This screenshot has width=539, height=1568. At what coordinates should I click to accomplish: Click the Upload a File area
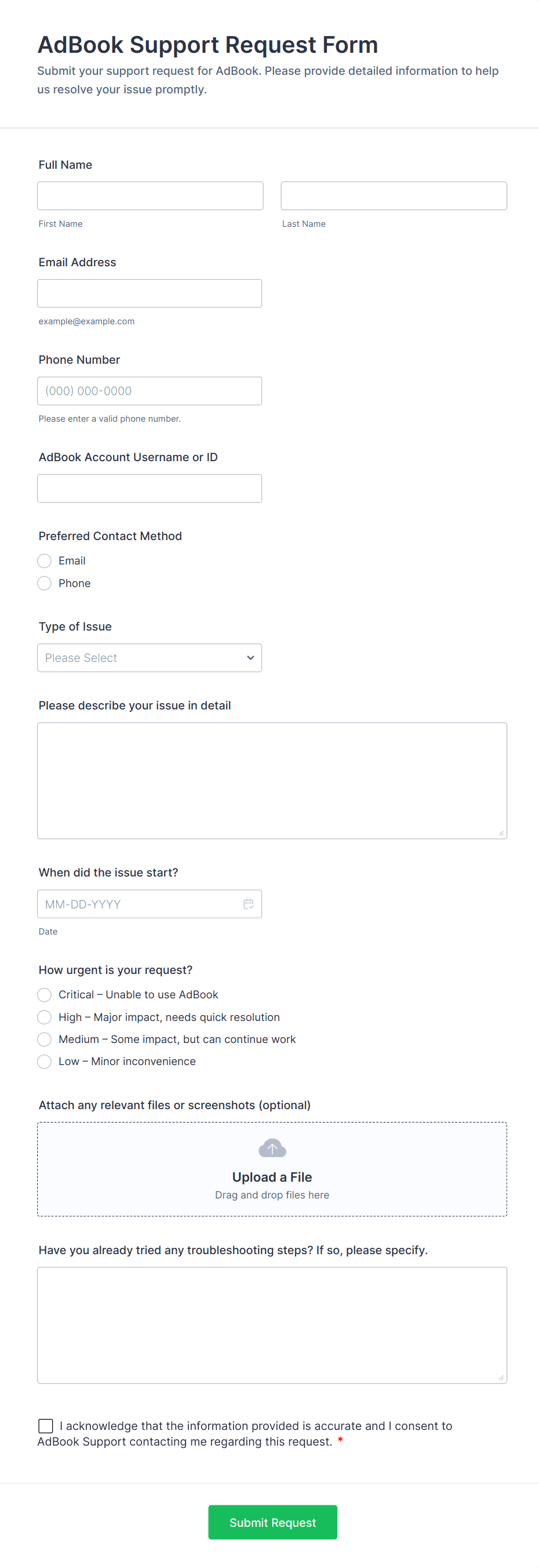pyautogui.click(x=272, y=1176)
